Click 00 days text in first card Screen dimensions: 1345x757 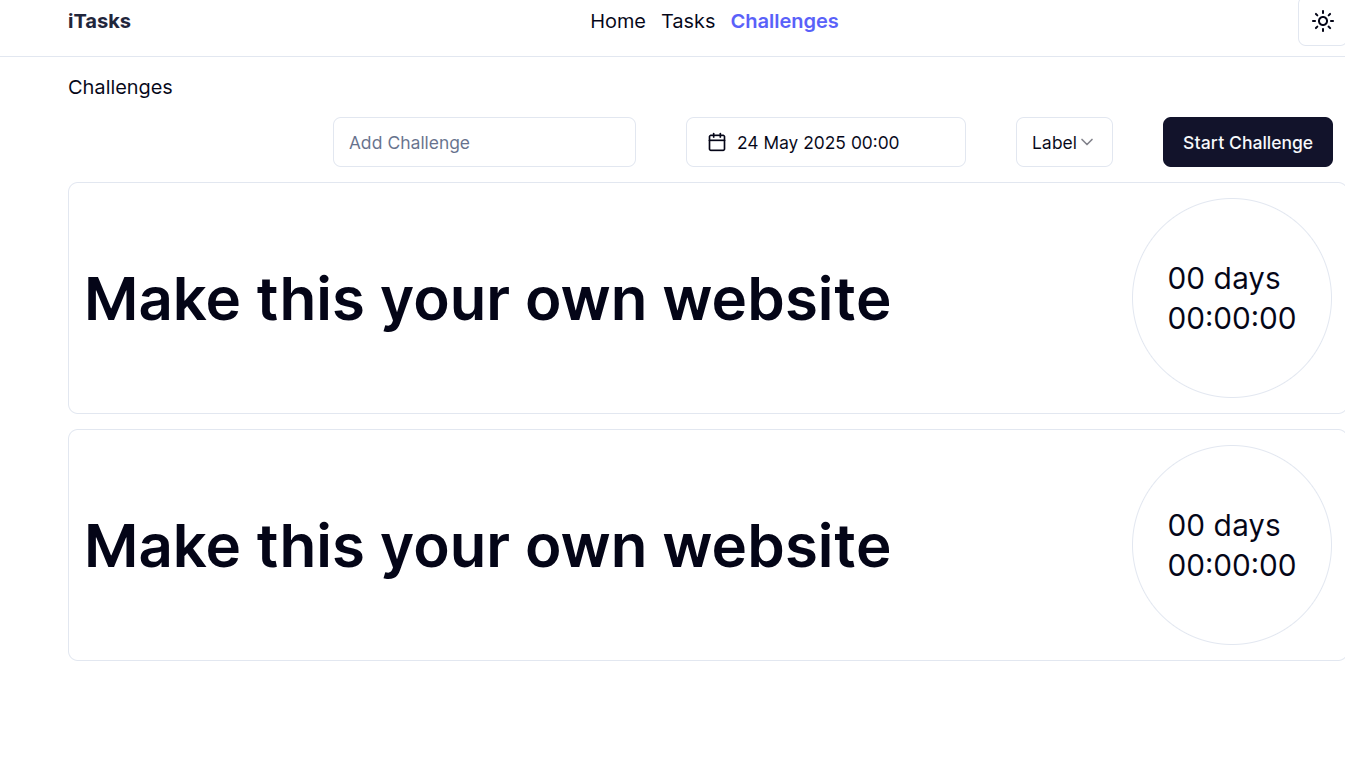coord(1224,278)
